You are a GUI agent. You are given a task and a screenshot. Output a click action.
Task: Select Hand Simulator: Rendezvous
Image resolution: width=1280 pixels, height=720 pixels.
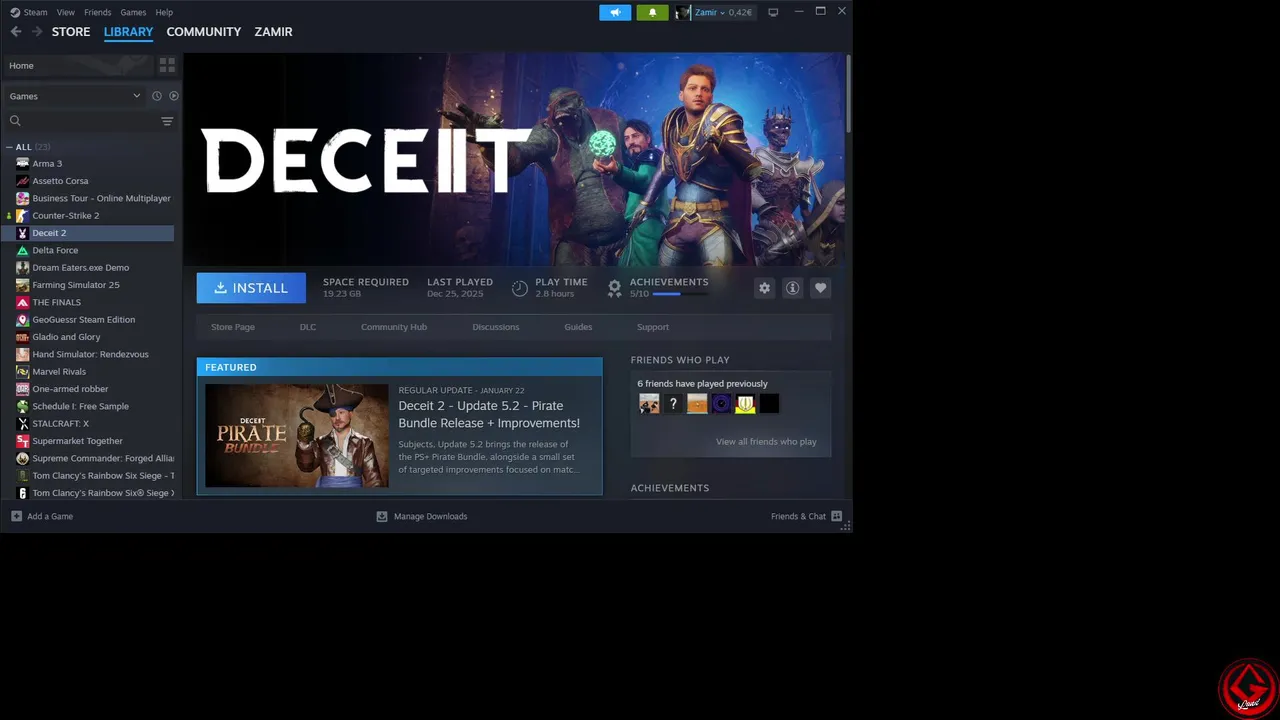point(90,354)
